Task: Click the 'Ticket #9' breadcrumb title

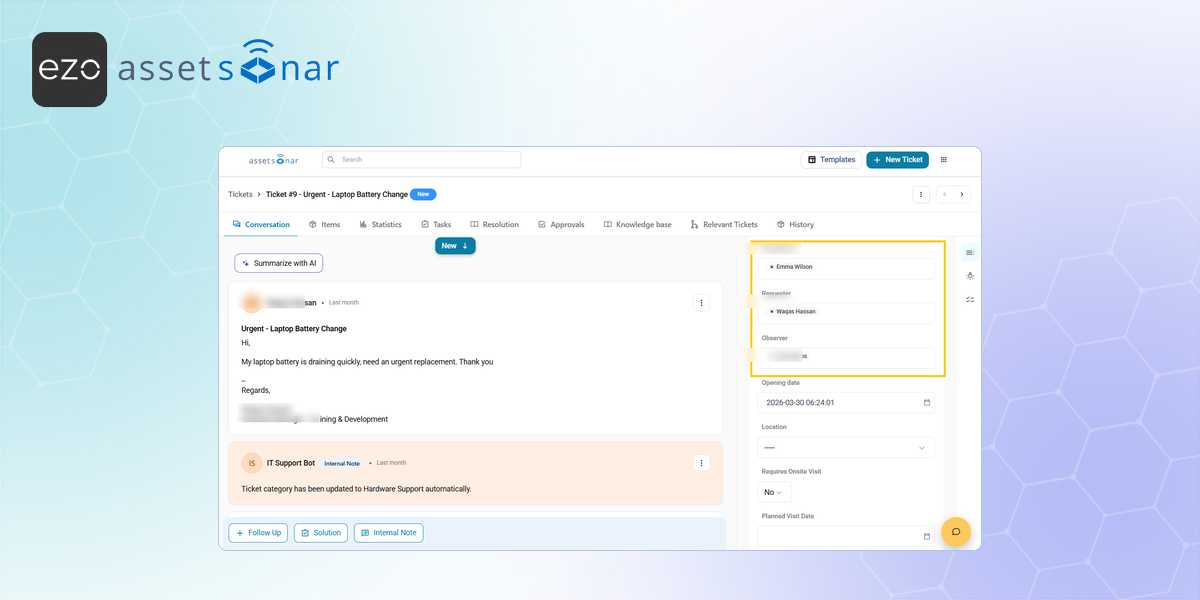Action: click(336, 194)
